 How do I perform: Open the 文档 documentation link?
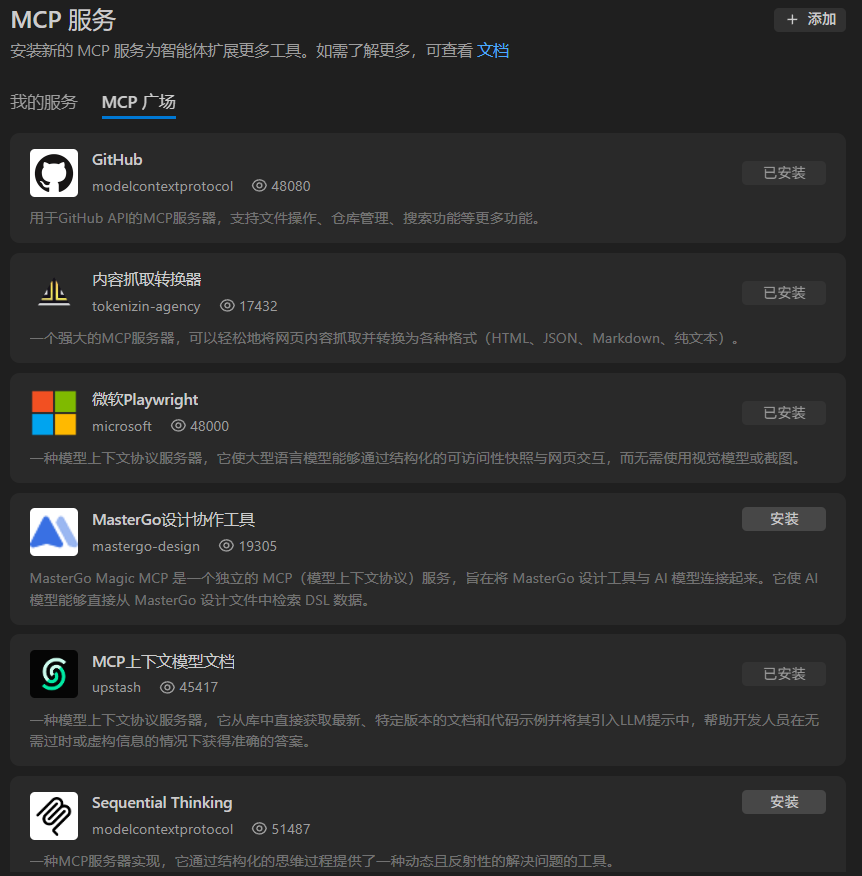493,51
